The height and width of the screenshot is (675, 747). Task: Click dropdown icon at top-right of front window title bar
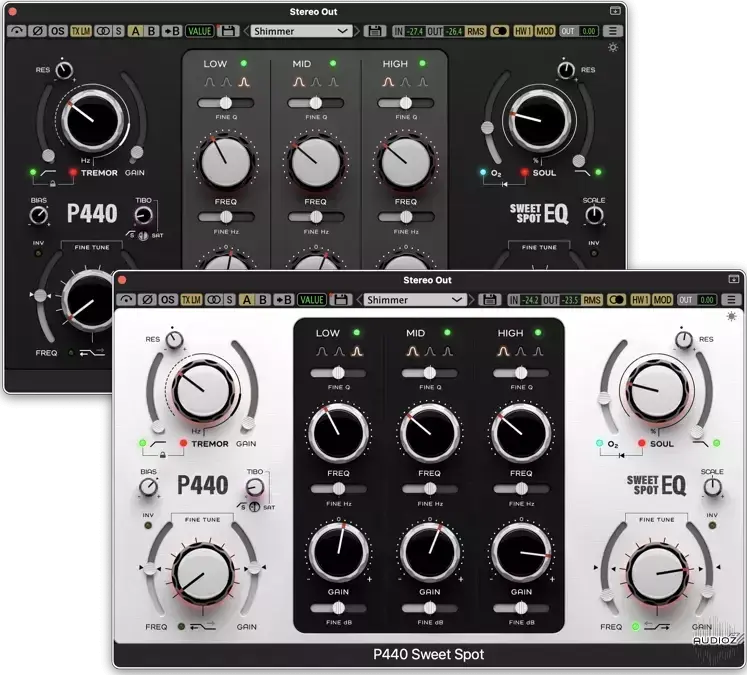pos(733,279)
